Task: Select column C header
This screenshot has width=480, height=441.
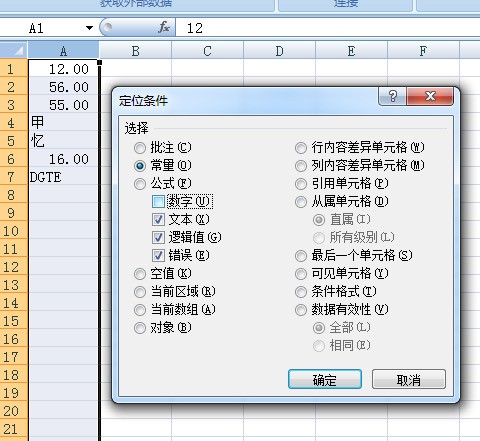Action: (207, 51)
